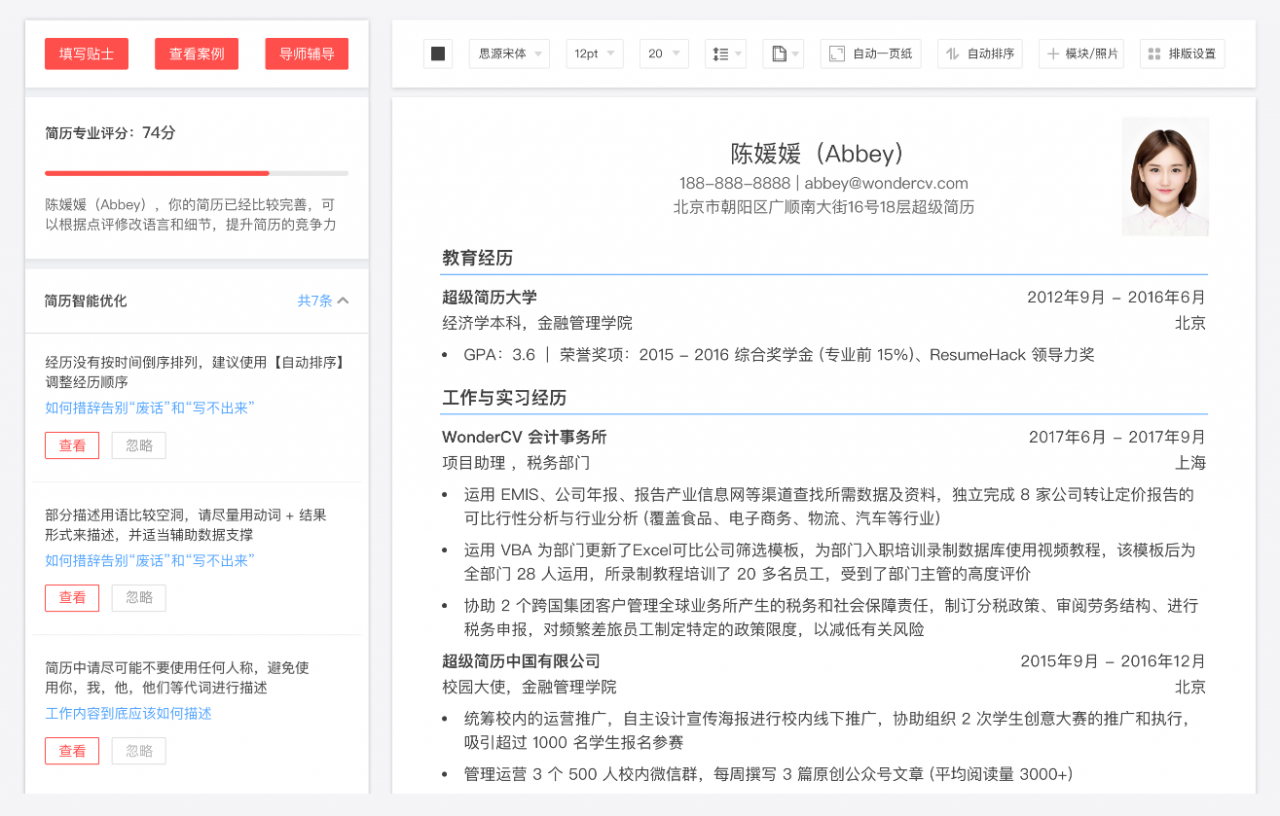The height and width of the screenshot is (816, 1280).
Task: Click 忽略 for the sorting suggestion
Action: 139,446
